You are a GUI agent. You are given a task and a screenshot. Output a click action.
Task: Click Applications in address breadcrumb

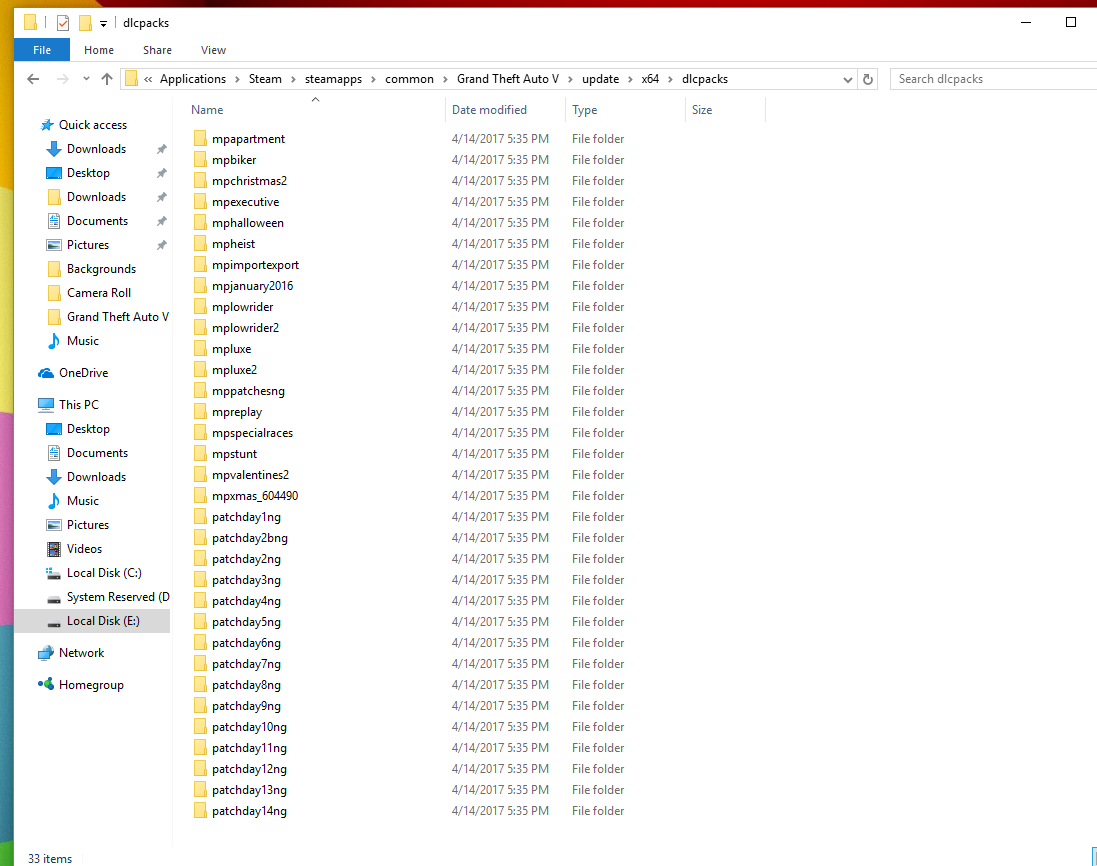[x=193, y=79]
